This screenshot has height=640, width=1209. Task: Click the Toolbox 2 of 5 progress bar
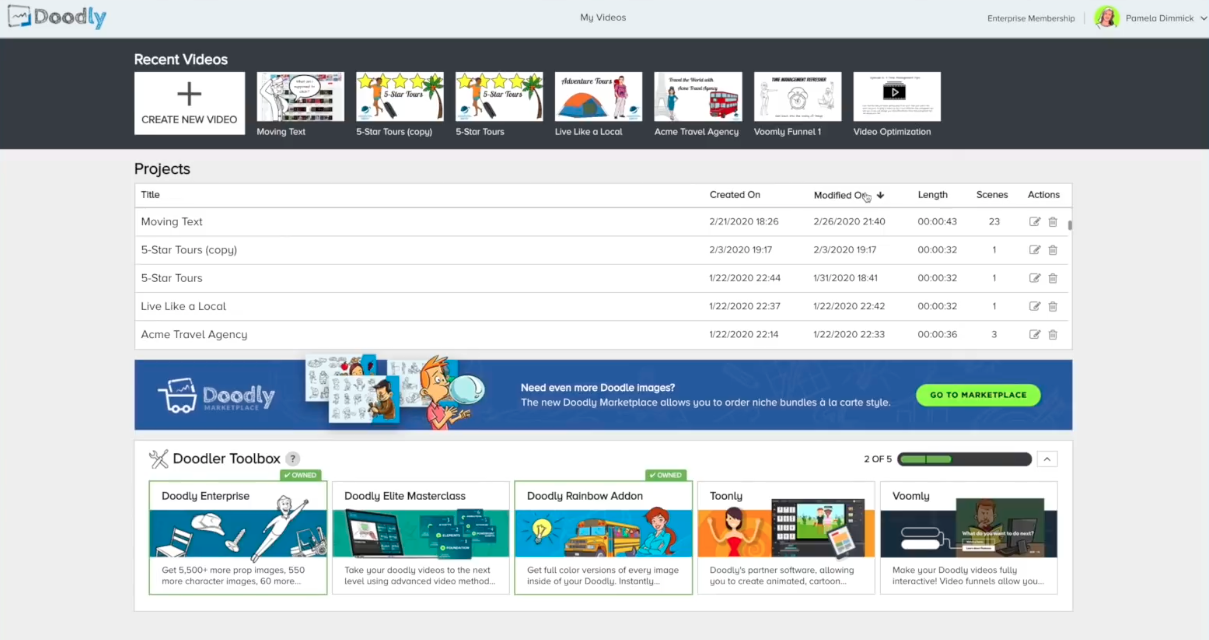[964, 459]
